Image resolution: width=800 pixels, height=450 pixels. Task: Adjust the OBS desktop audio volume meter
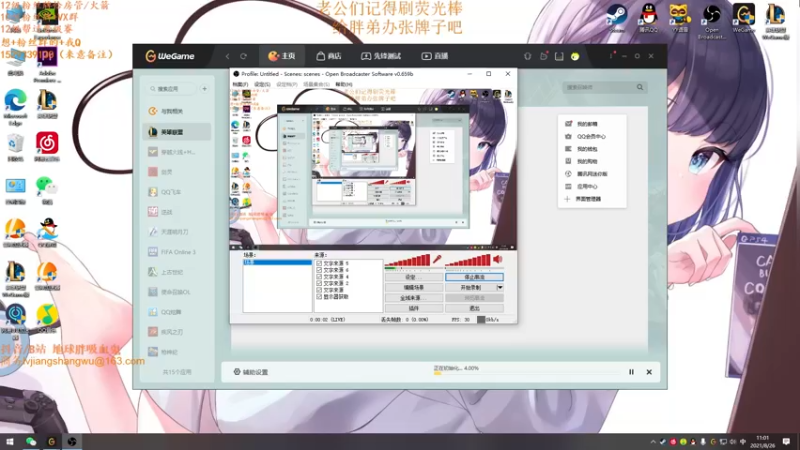tap(467, 261)
